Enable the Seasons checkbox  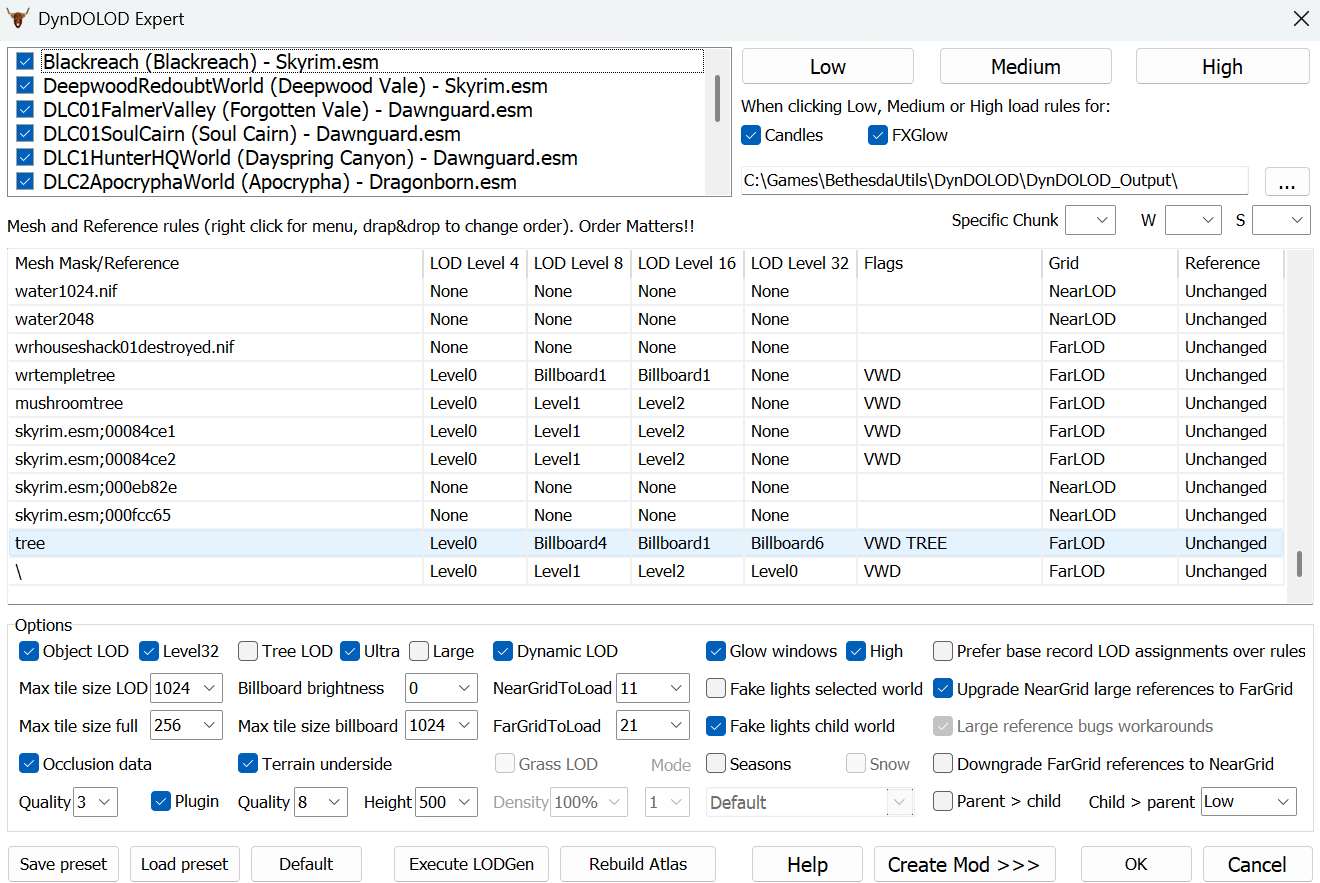[716, 764]
